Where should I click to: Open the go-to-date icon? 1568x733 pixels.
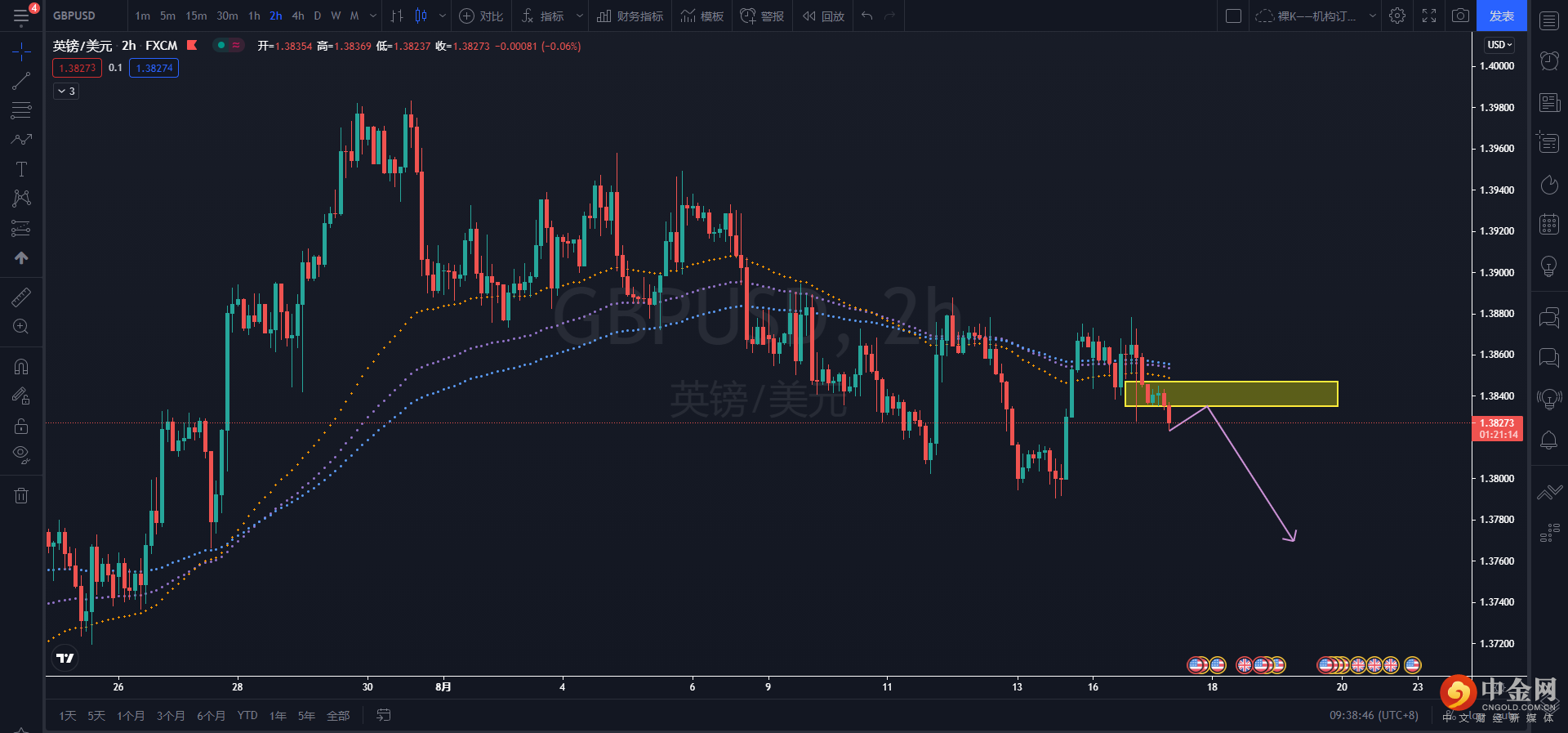click(383, 716)
